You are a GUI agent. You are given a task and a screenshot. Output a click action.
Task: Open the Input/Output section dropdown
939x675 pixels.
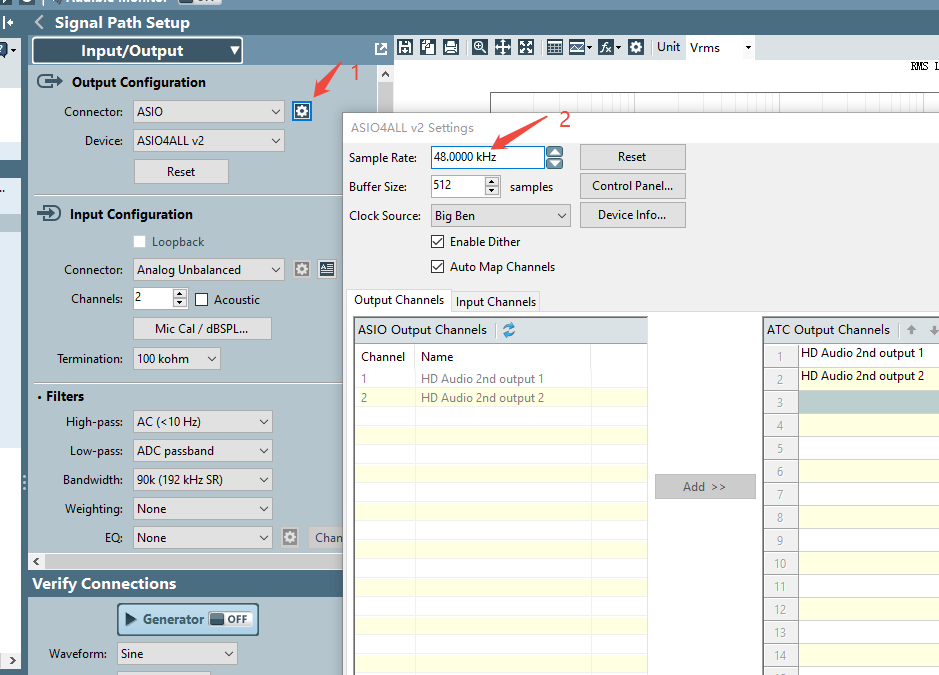click(138, 51)
